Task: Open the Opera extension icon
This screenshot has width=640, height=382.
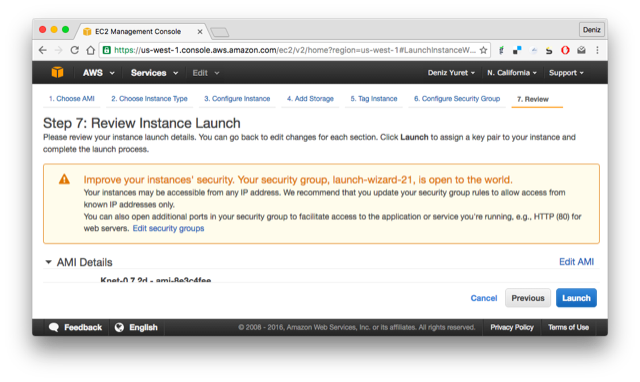Action: point(565,50)
